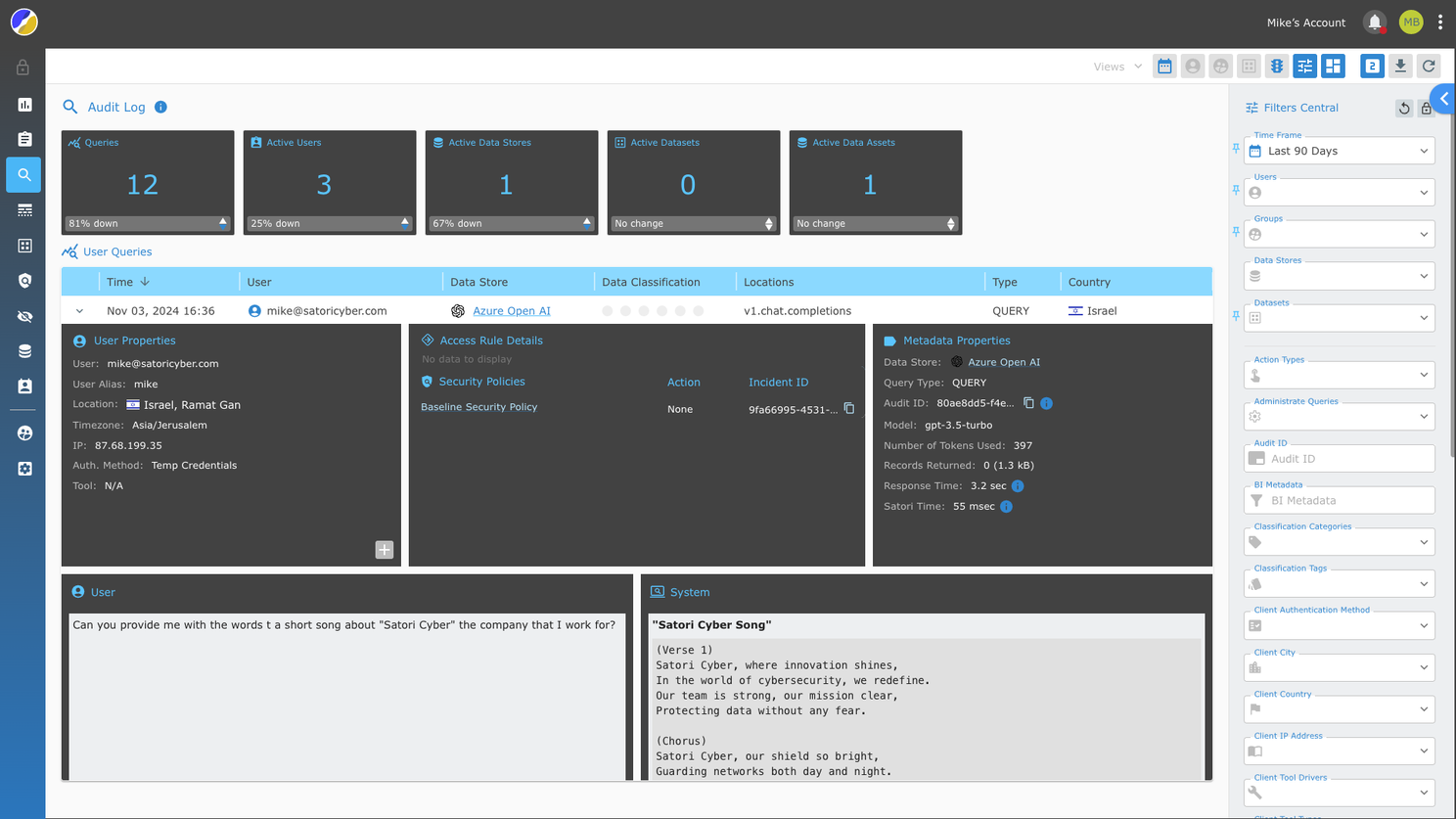Open the Views dropdown
This screenshot has width=1456, height=819.
tap(1117, 67)
